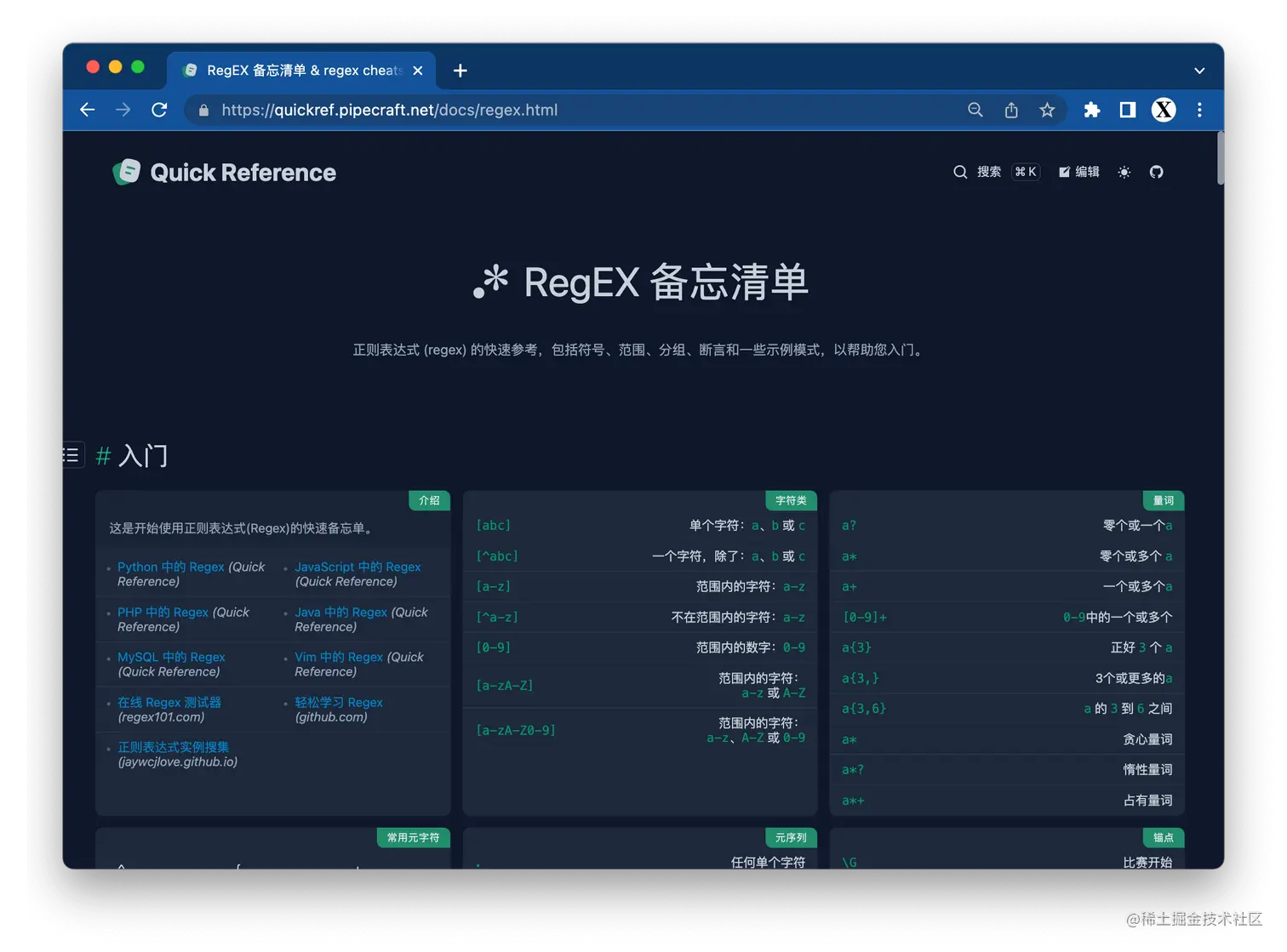
Task: Toggle light/dark theme sun icon
Action: click(1124, 172)
